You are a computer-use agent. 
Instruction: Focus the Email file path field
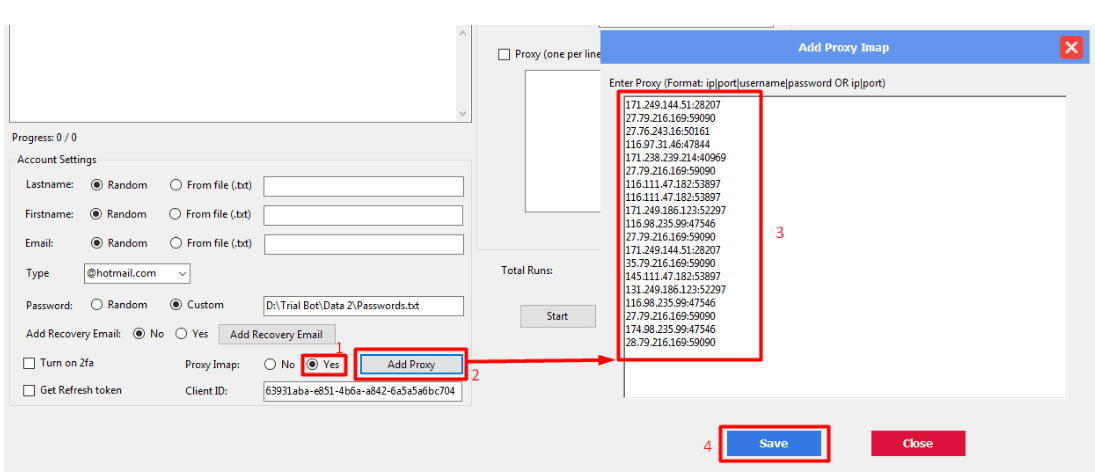tap(364, 245)
